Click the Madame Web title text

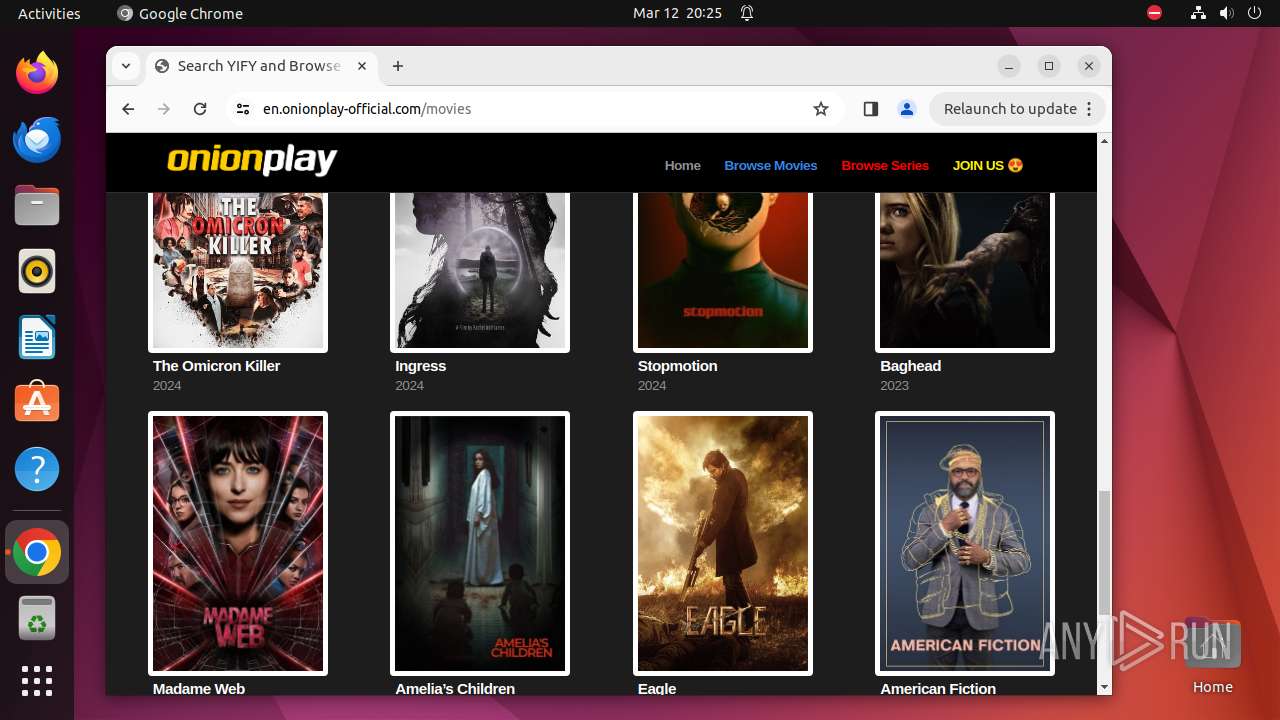[x=199, y=688]
